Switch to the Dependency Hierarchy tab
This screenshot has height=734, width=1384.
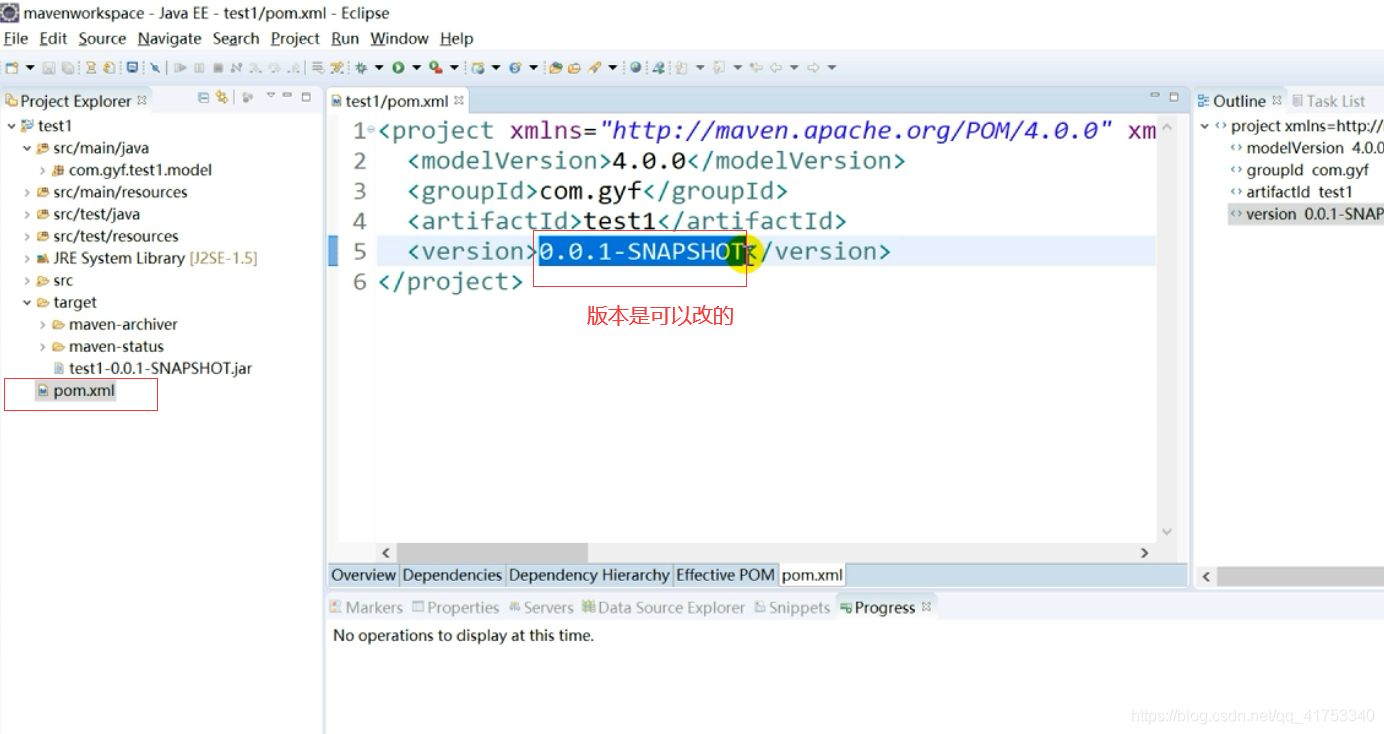588,575
